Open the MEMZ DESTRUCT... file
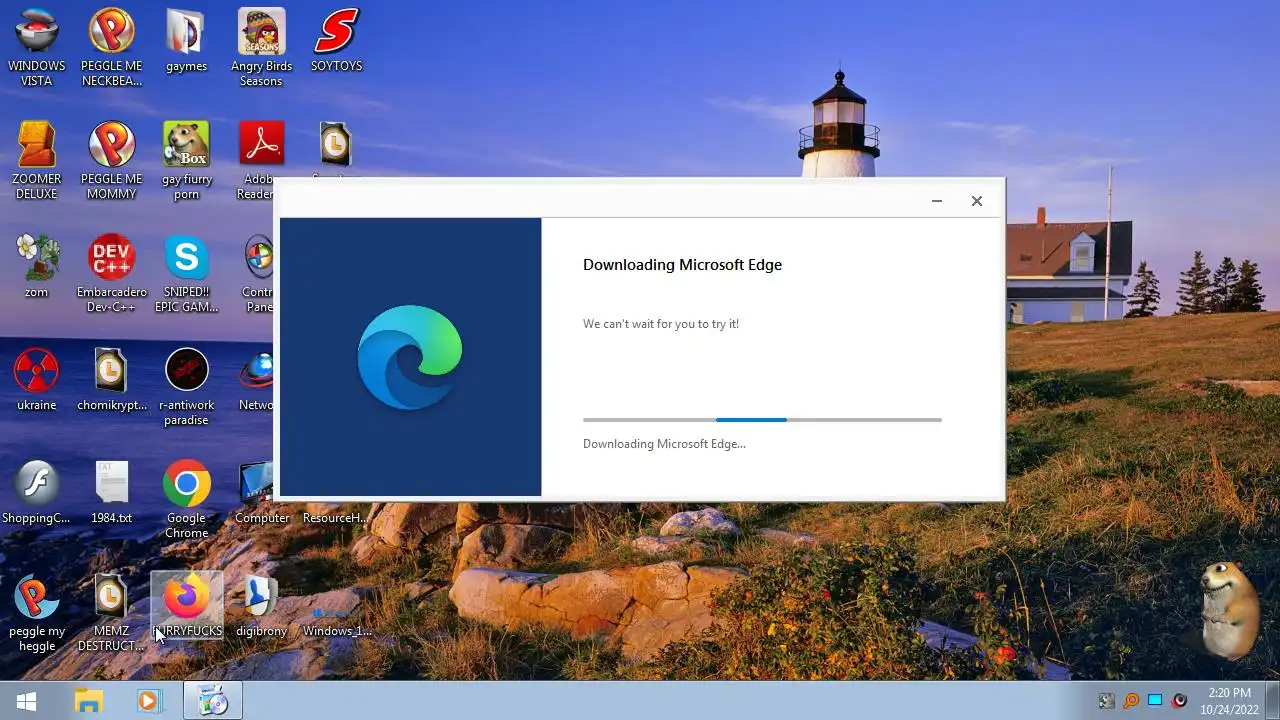 pos(112,613)
